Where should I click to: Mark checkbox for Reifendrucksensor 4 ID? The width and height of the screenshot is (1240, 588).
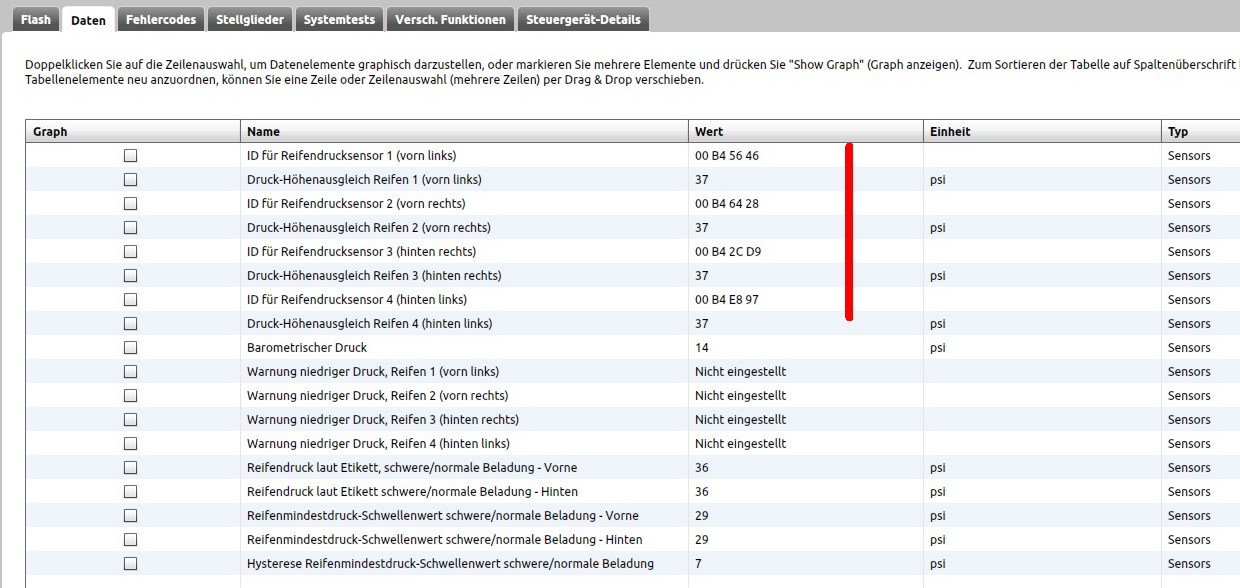tap(130, 300)
